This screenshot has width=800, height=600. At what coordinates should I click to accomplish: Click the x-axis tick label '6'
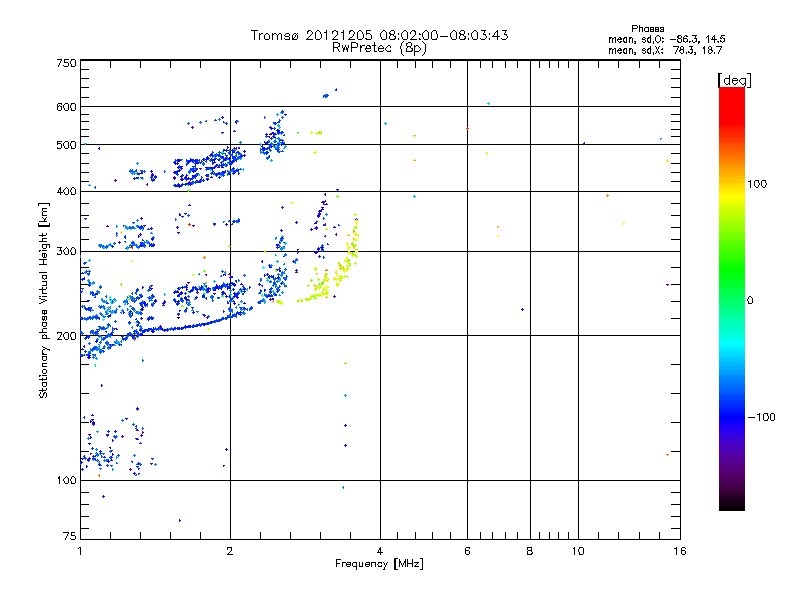467,551
